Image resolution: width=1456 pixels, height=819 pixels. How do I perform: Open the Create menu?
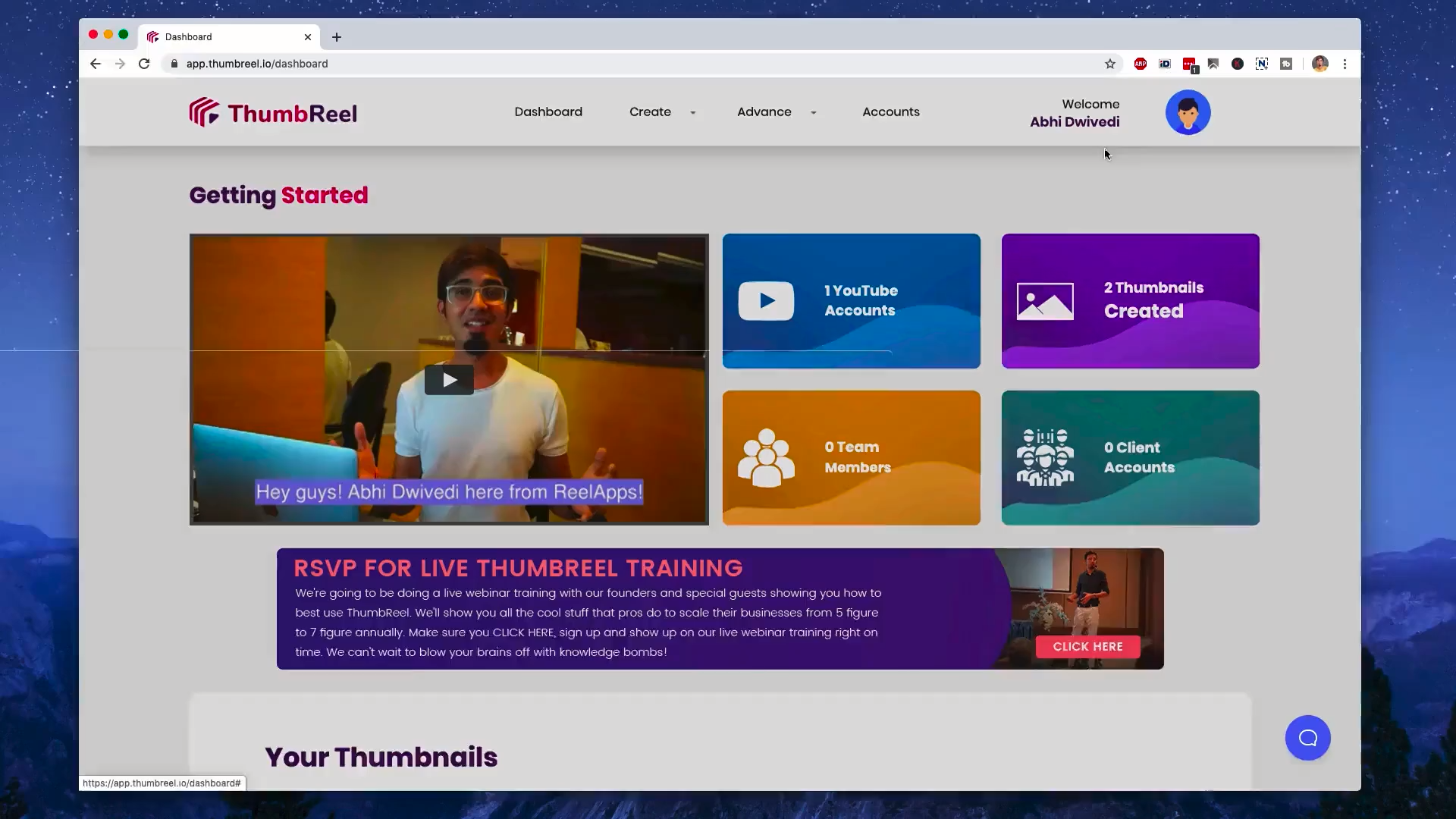click(650, 111)
